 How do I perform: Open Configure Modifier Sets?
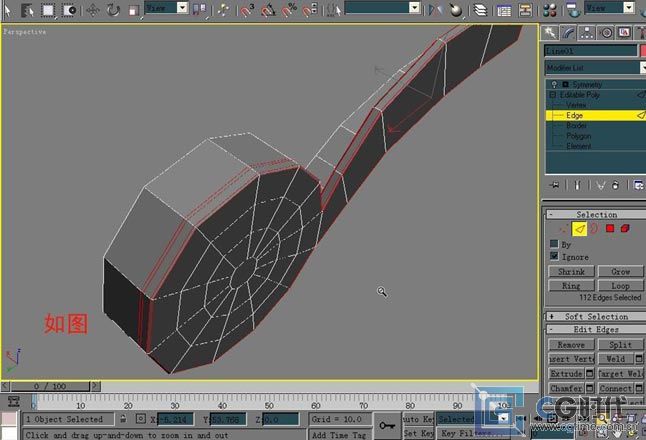point(639,185)
